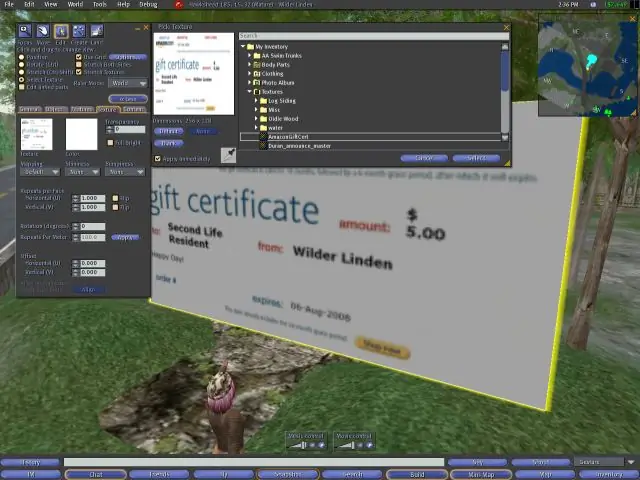640x480 pixels.
Task: Open the Edit menu
Action: click(29, 4)
